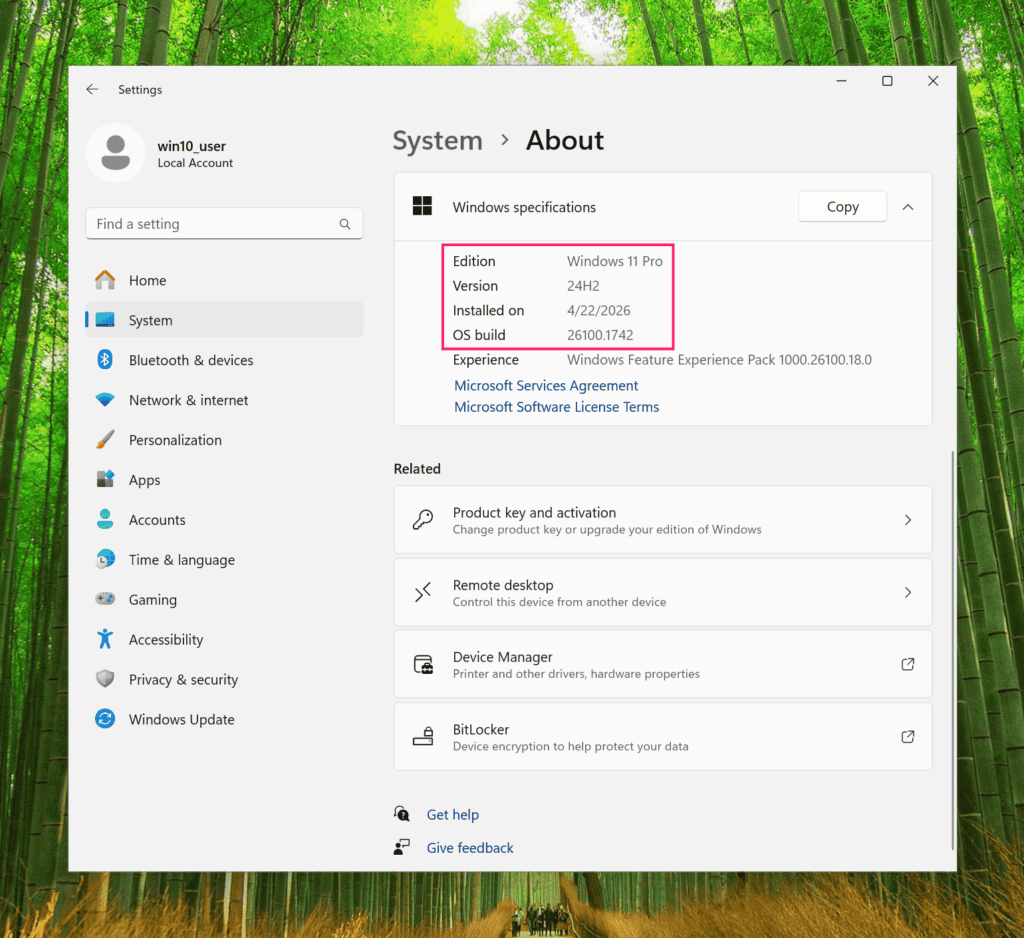Select the Windows Feature Experience Pack text

[x=719, y=360]
